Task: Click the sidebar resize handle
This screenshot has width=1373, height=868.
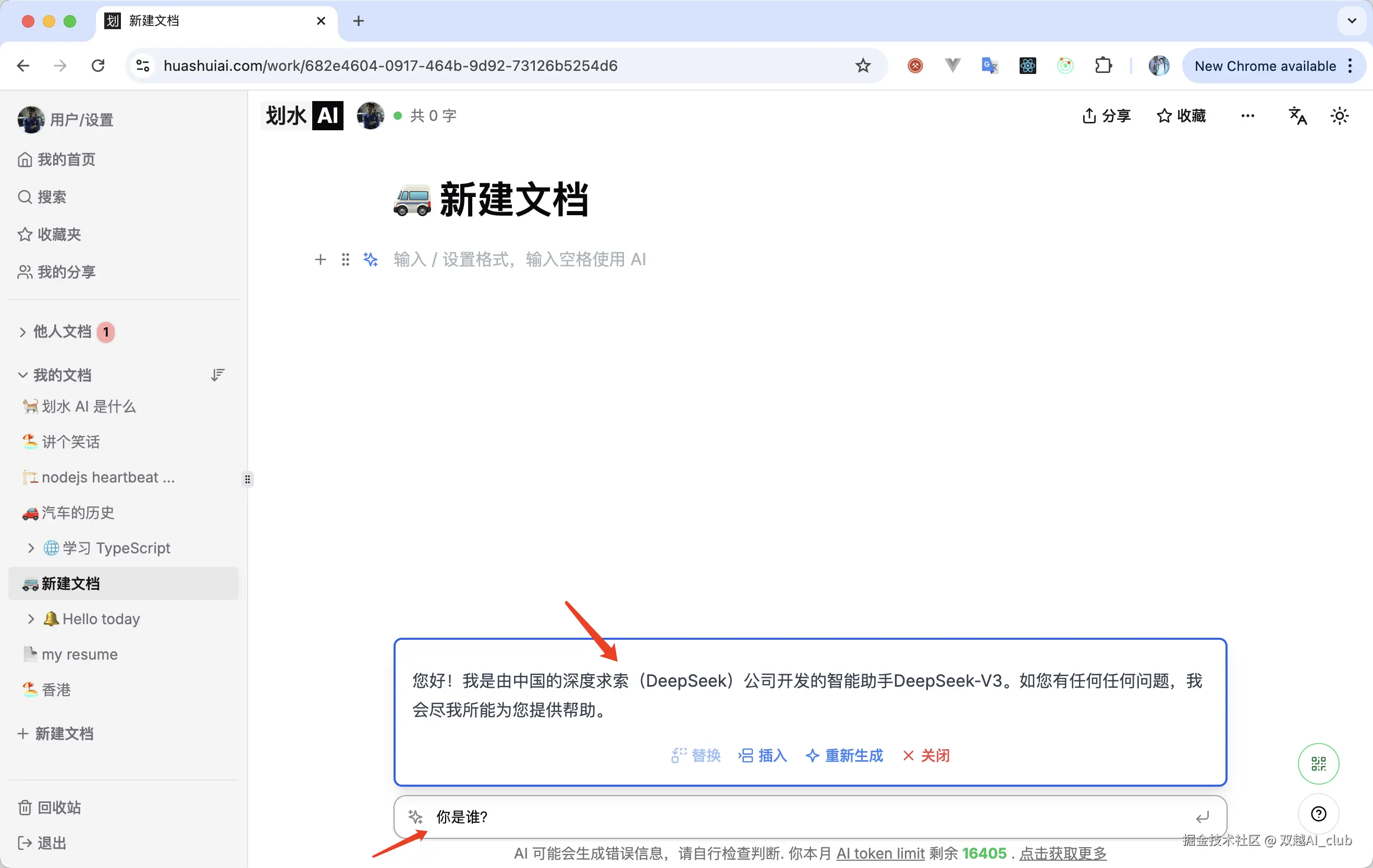Action: tap(248, 479)
